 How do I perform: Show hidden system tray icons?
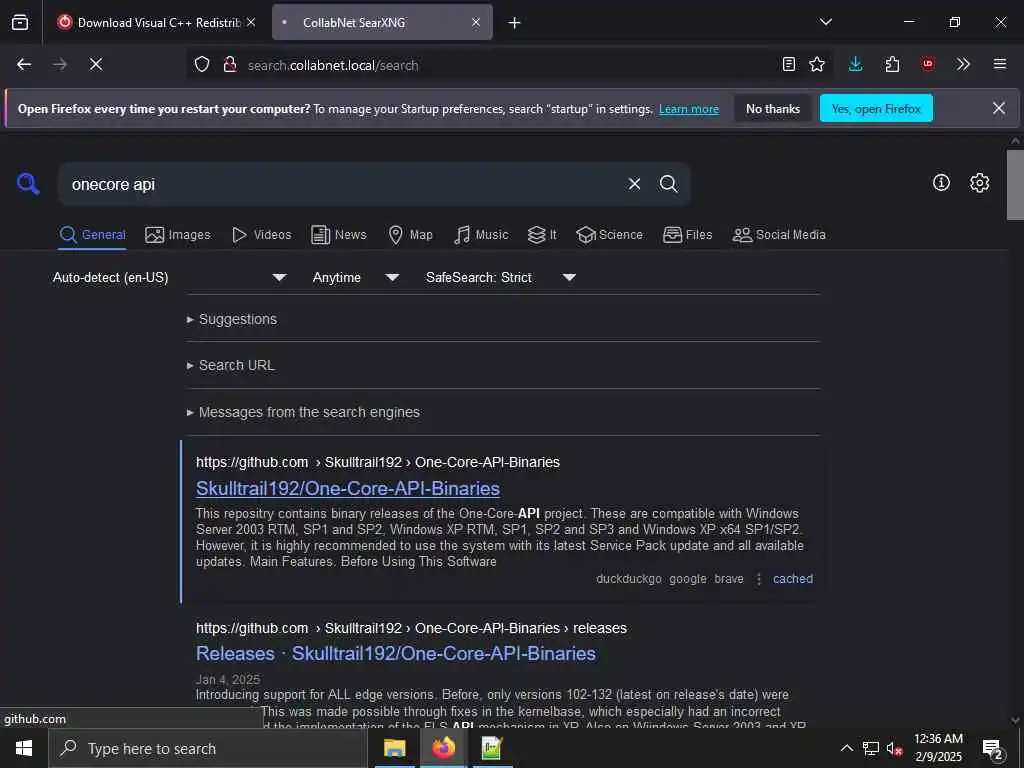click(x=846, y=748)
